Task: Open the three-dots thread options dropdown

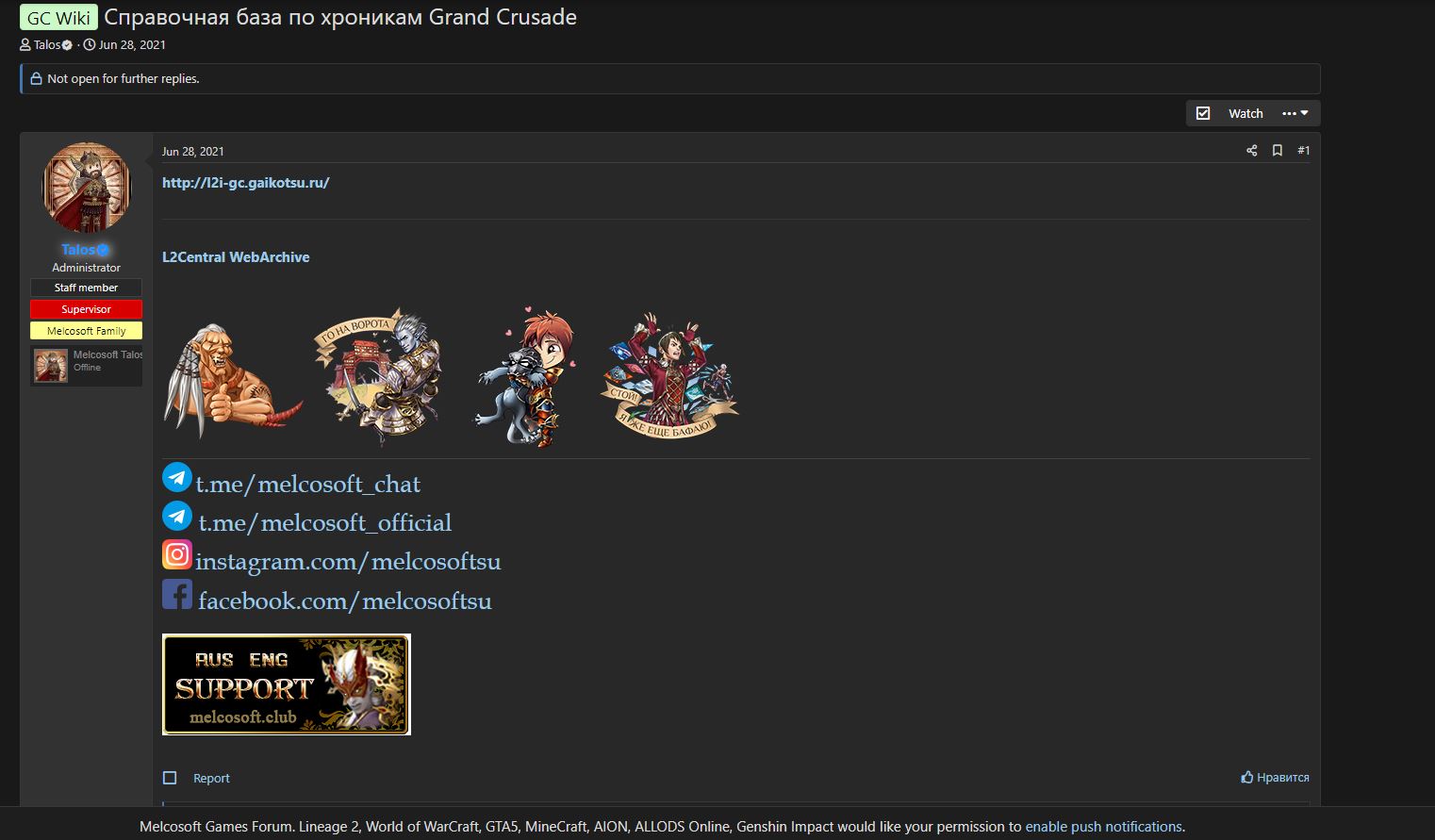Action: [1295, 113]
